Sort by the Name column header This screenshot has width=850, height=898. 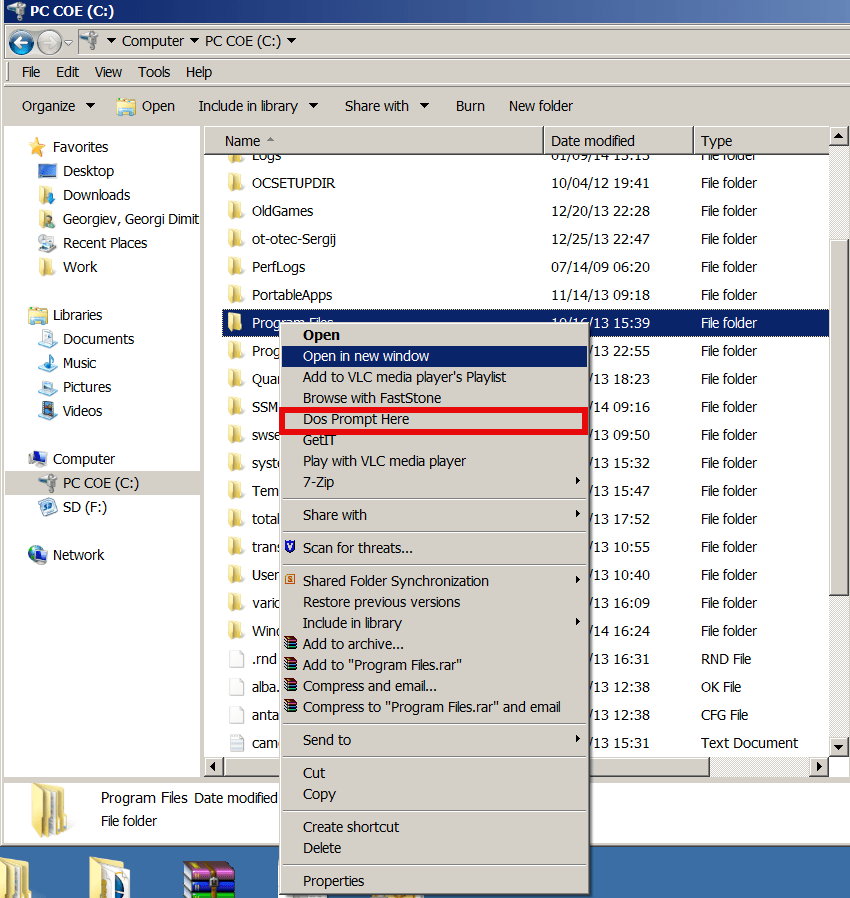(373, 141)
